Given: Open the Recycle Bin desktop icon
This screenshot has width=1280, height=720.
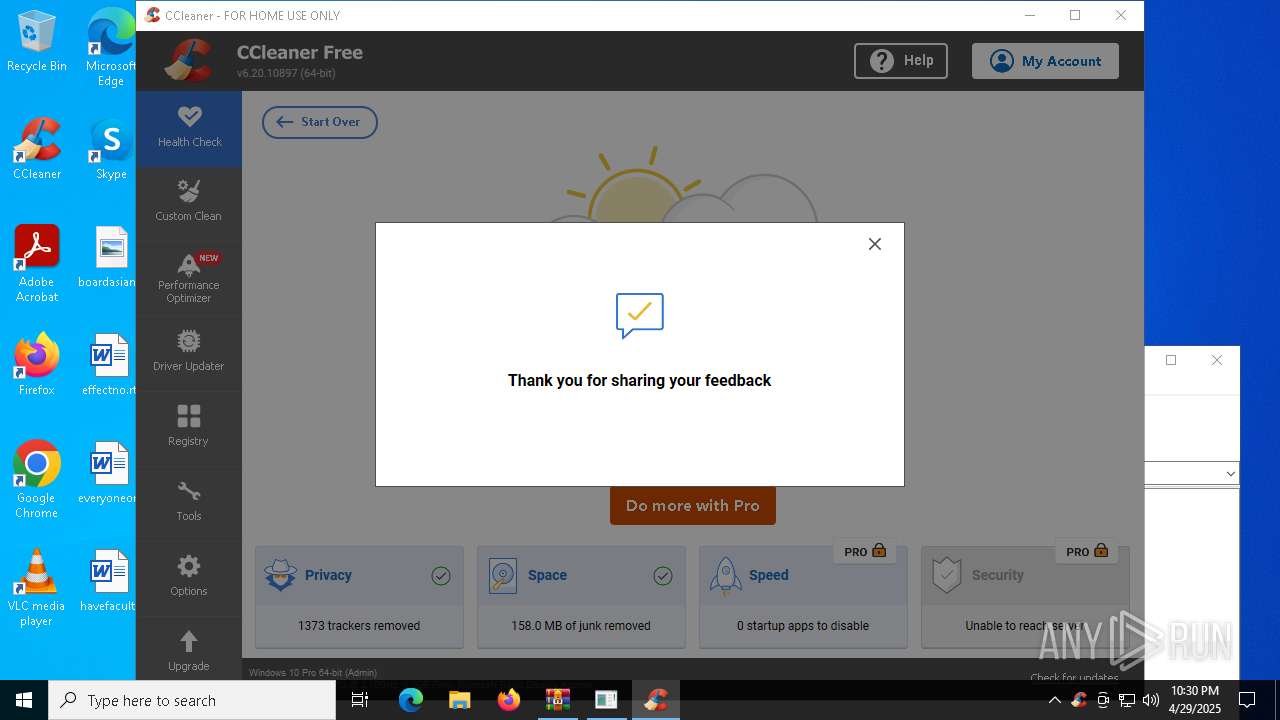Looking at the screenshot, I should [x=37, y=41].
